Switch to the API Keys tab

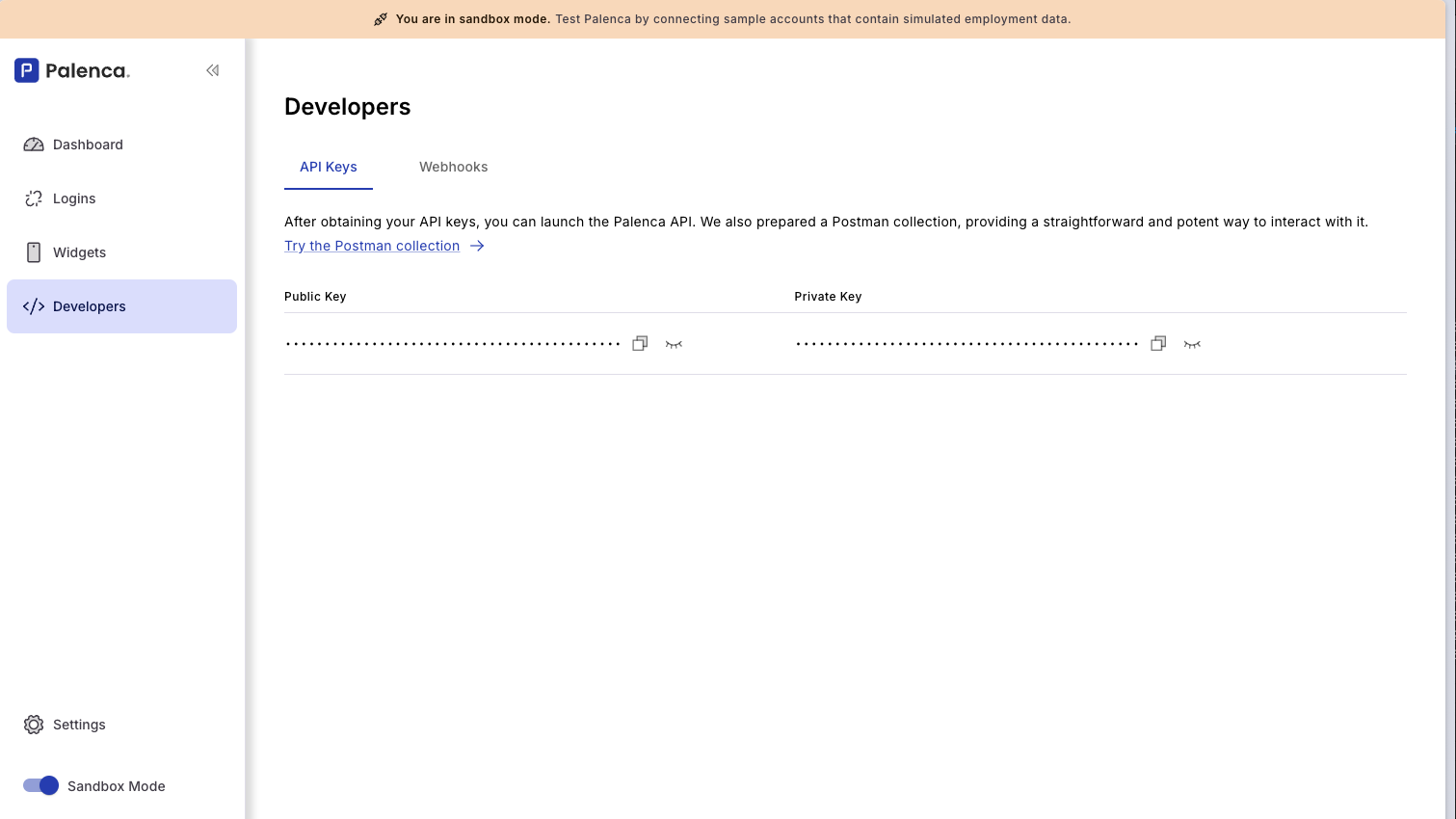[329, 167]
